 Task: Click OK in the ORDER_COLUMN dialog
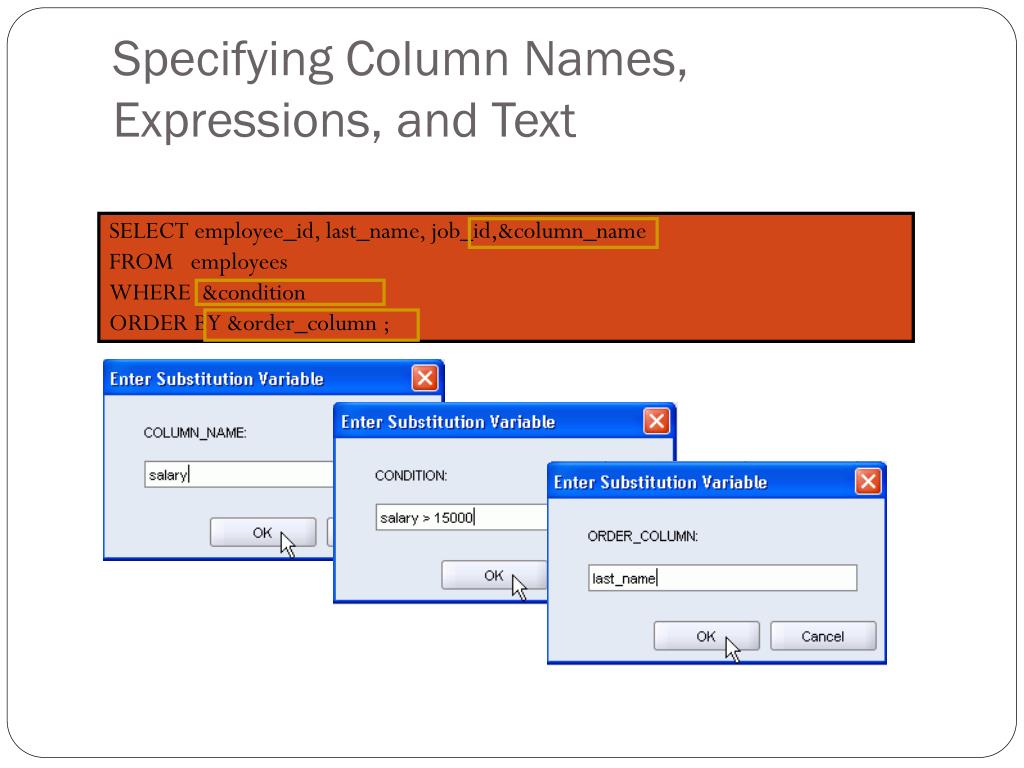tap(706, 636)
